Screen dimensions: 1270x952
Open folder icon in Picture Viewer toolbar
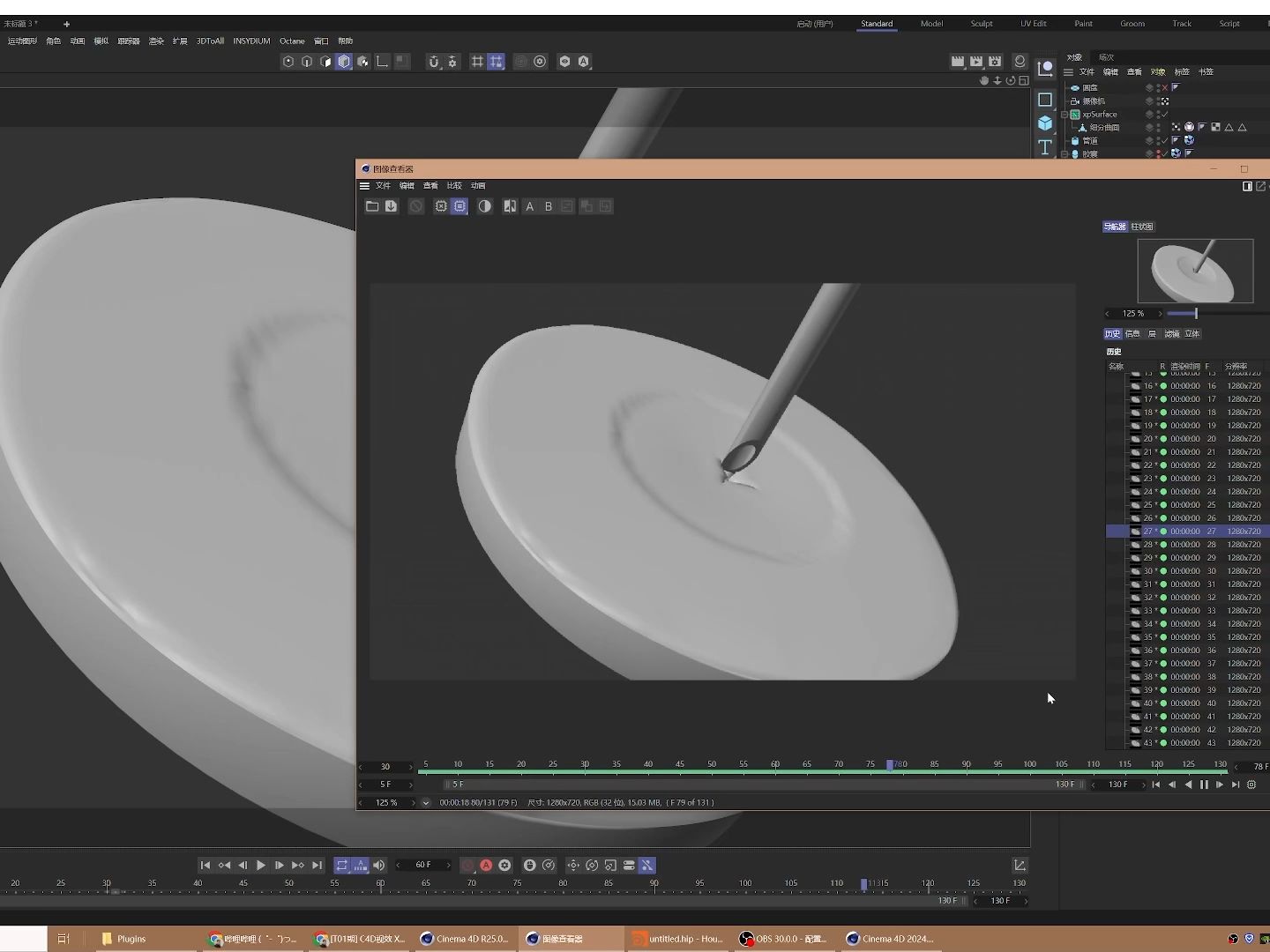[372, 206]
